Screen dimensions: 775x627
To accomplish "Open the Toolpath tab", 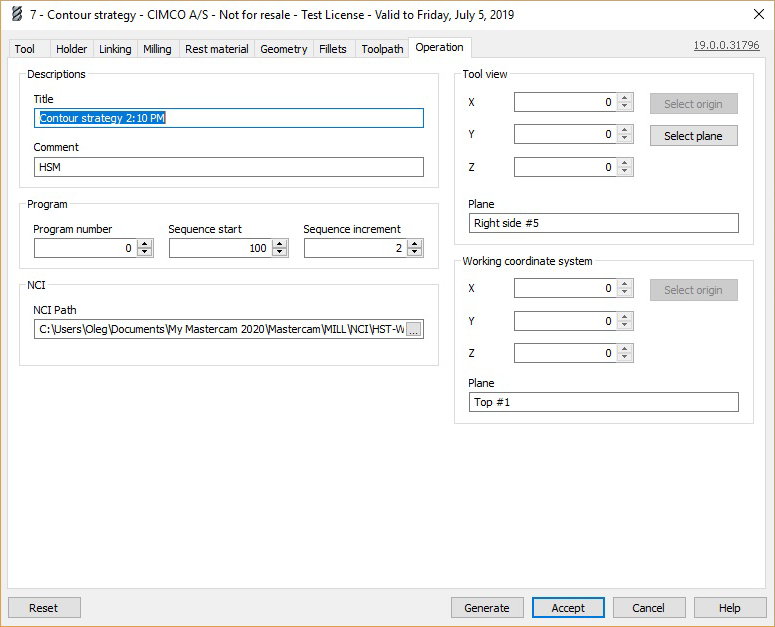I will pos(382,49).
